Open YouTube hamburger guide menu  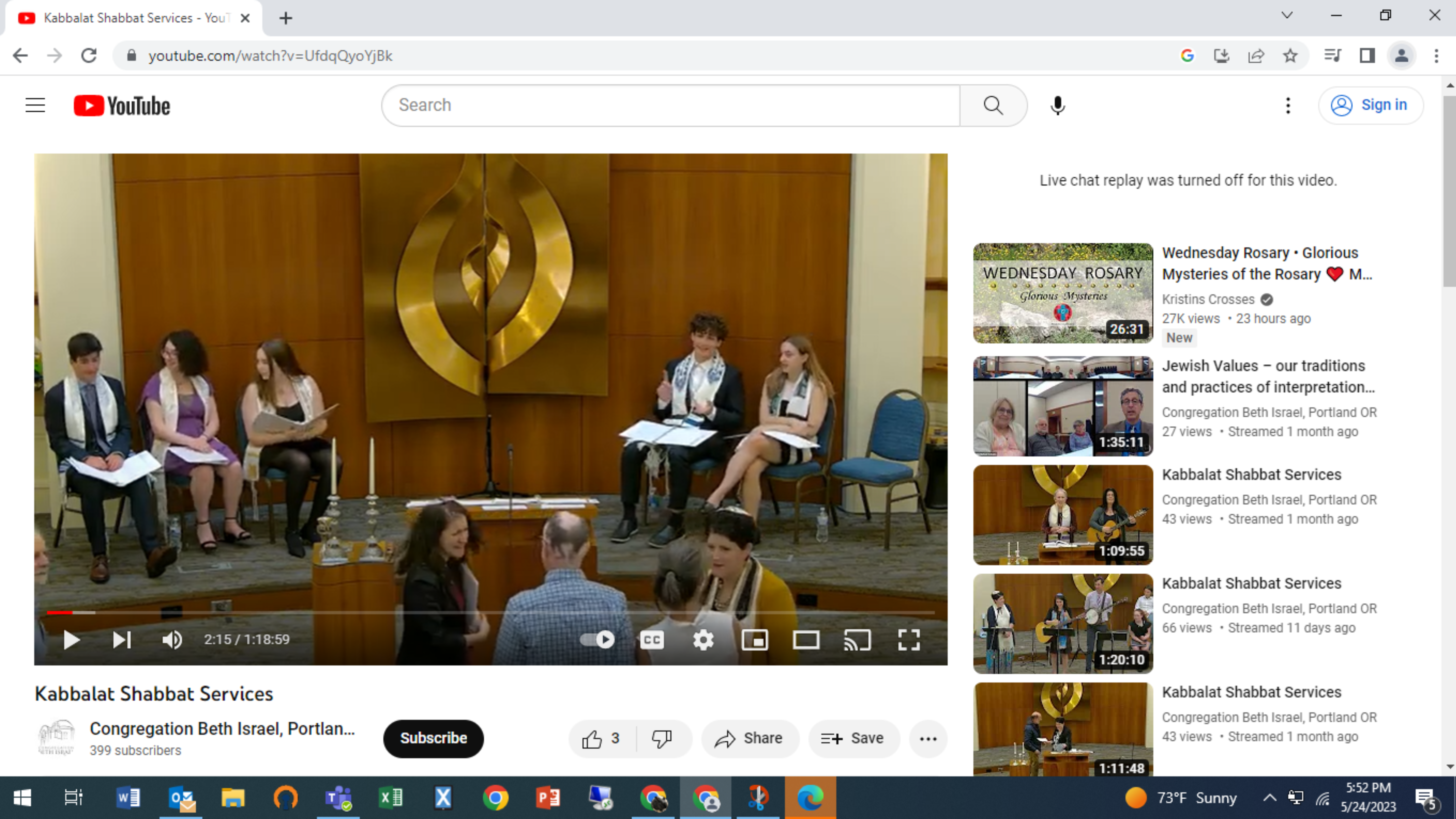click(x=35, y=105)
